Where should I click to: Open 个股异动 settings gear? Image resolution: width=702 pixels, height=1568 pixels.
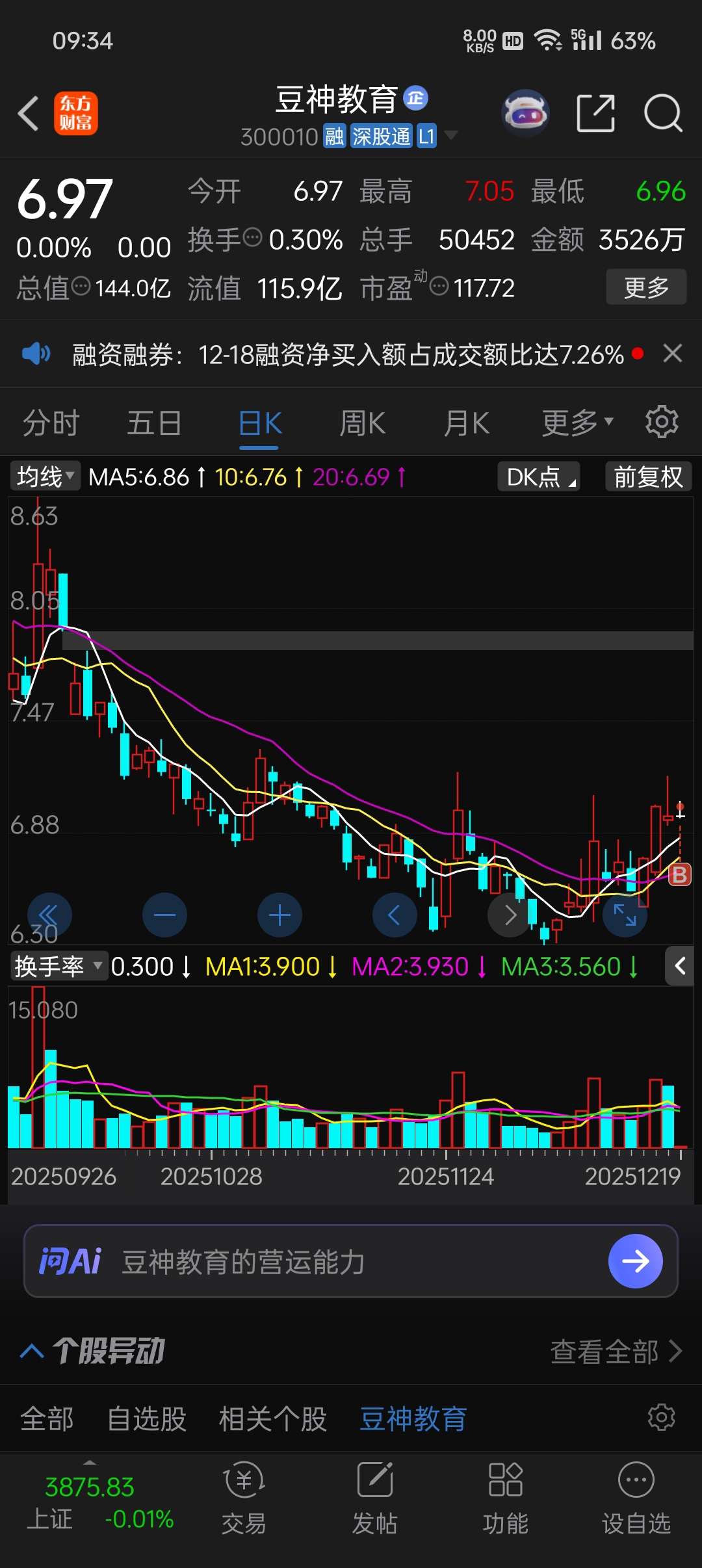[x=662, y=1418]
